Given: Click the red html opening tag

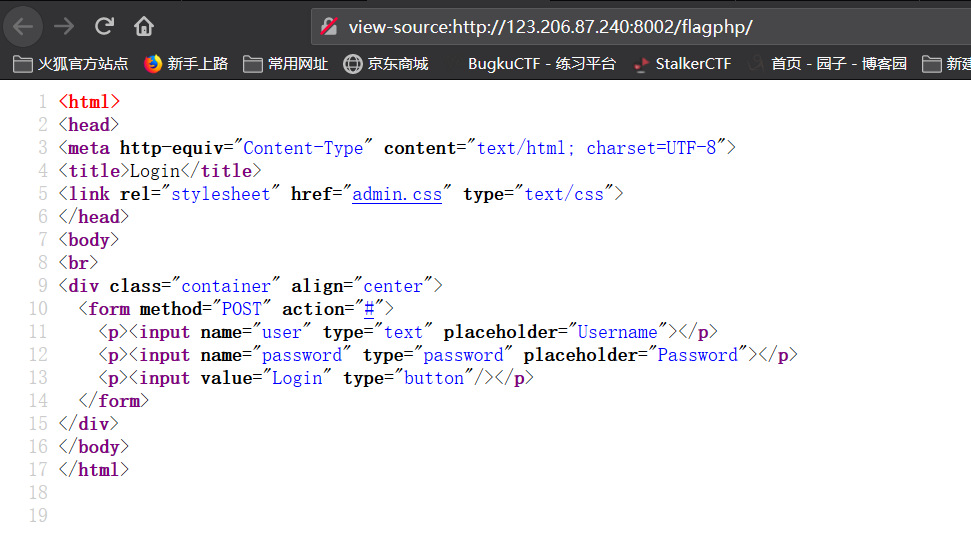Looking at the screenshot, I should (89, 102).
